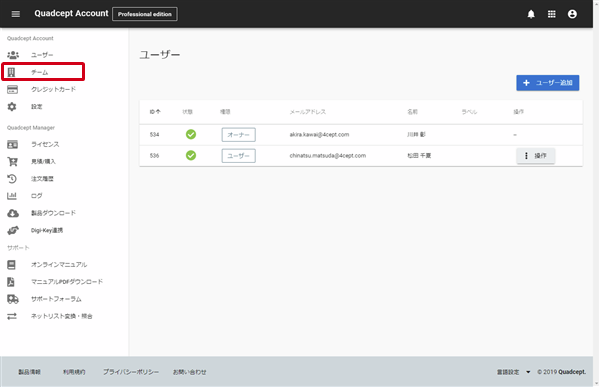Viewport: 600px width, 387px height.
Task: Open 製品情報 footer link
Action: [x=29, y=372]
